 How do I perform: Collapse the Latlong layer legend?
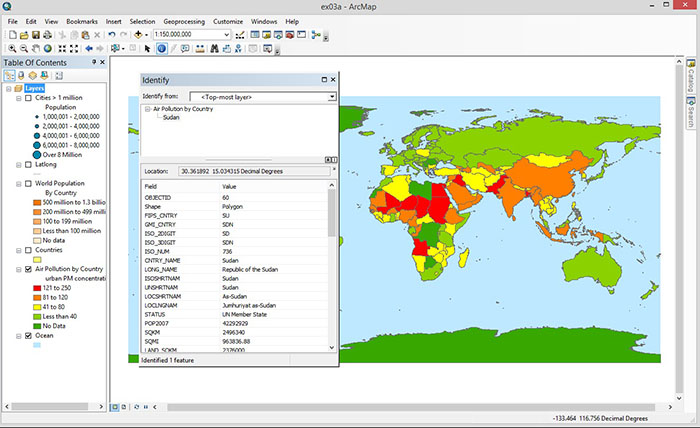pos(19,165)
